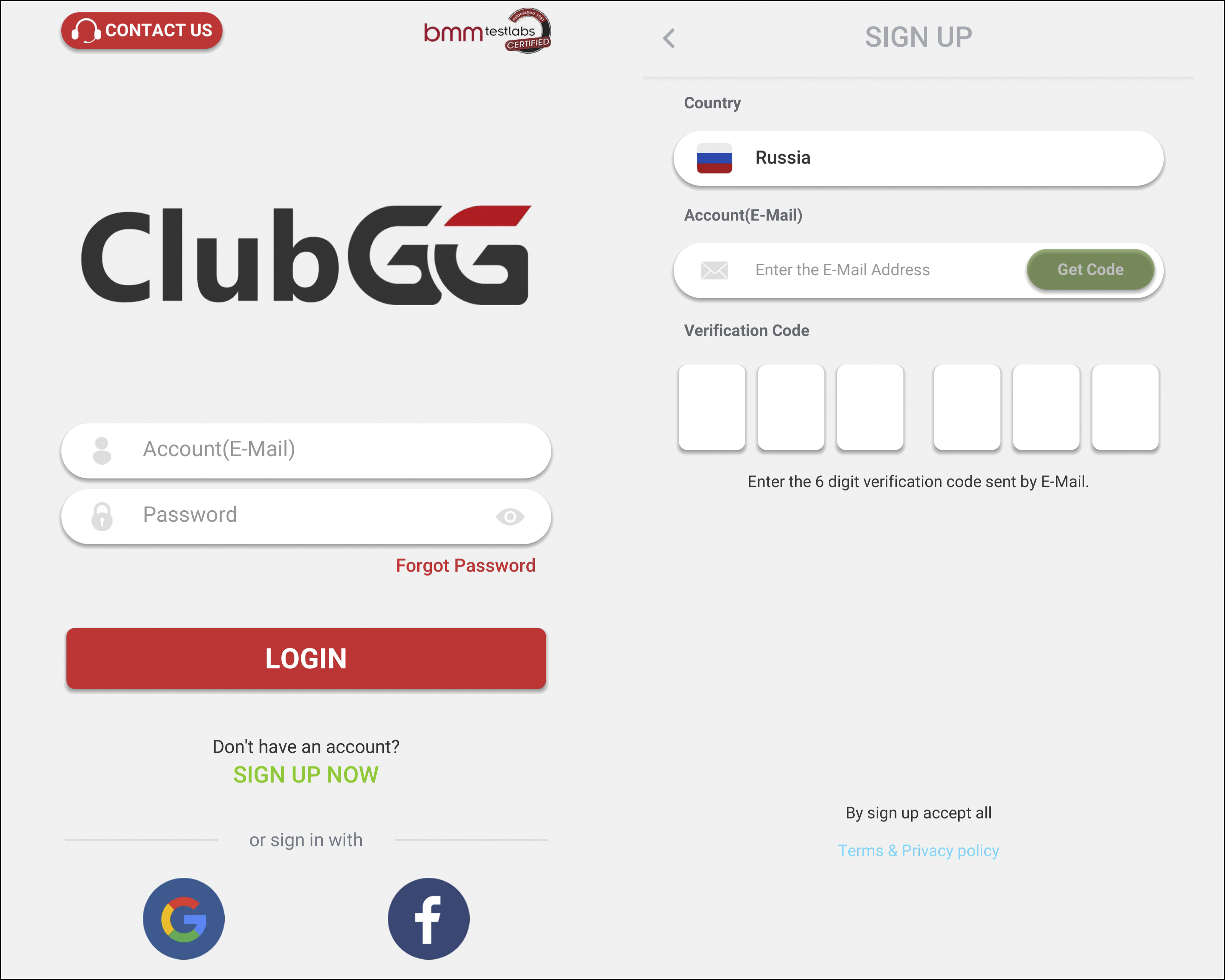Screen dimensions: 1225x980
Task: Click the bmm testlabs certified badge
Action: [487, 31]
